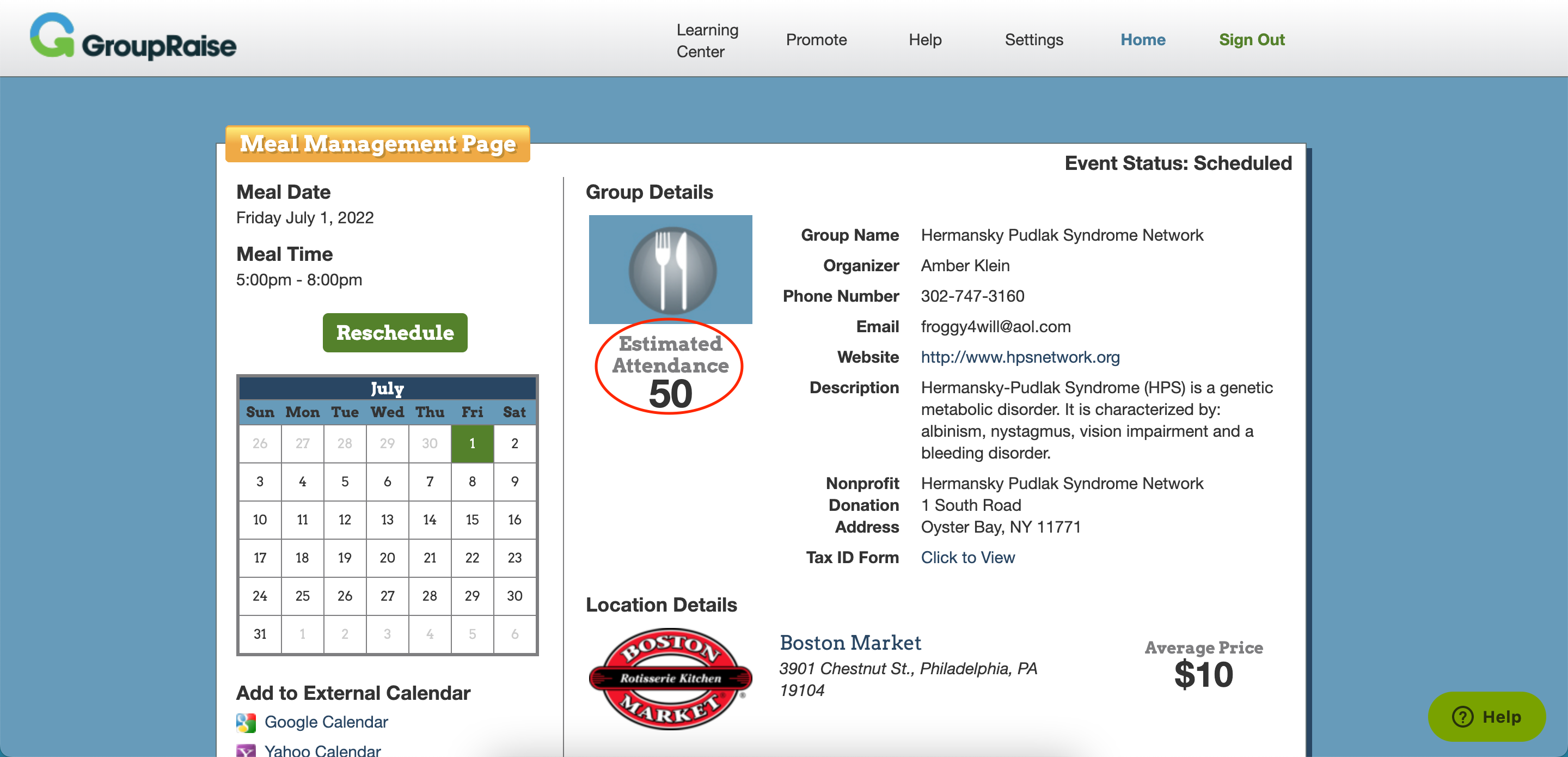Viewport: 1568px width, 757px height.
Task: Select July 15 on the calendar
Action: [471, 520]
